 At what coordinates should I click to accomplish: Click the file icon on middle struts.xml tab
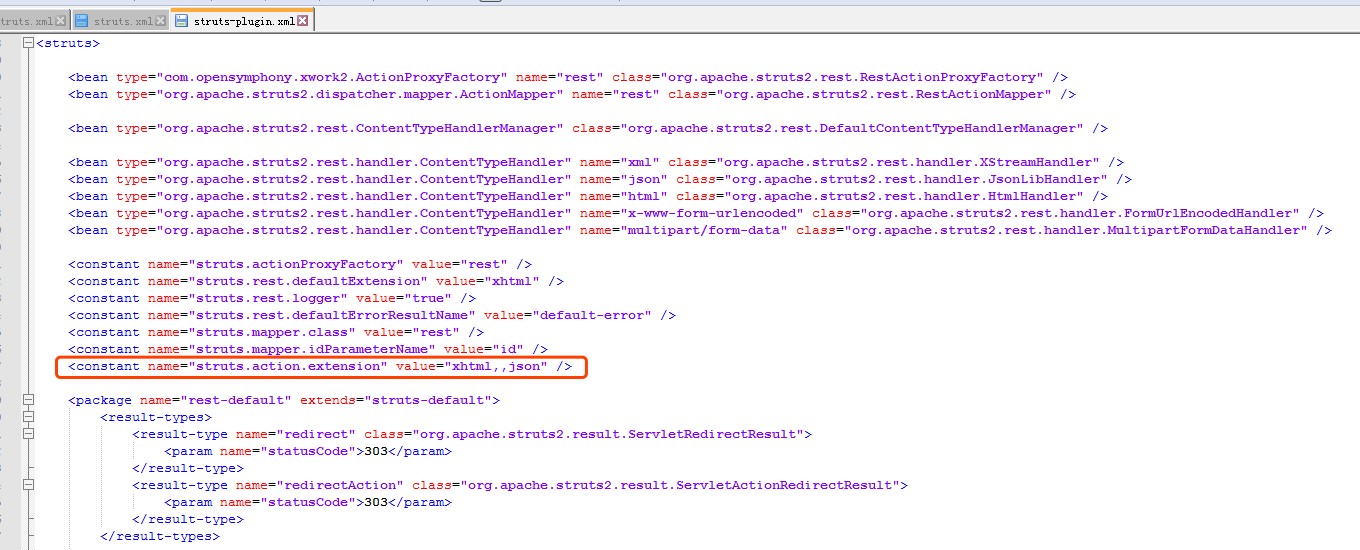click(x=82, y=20)
